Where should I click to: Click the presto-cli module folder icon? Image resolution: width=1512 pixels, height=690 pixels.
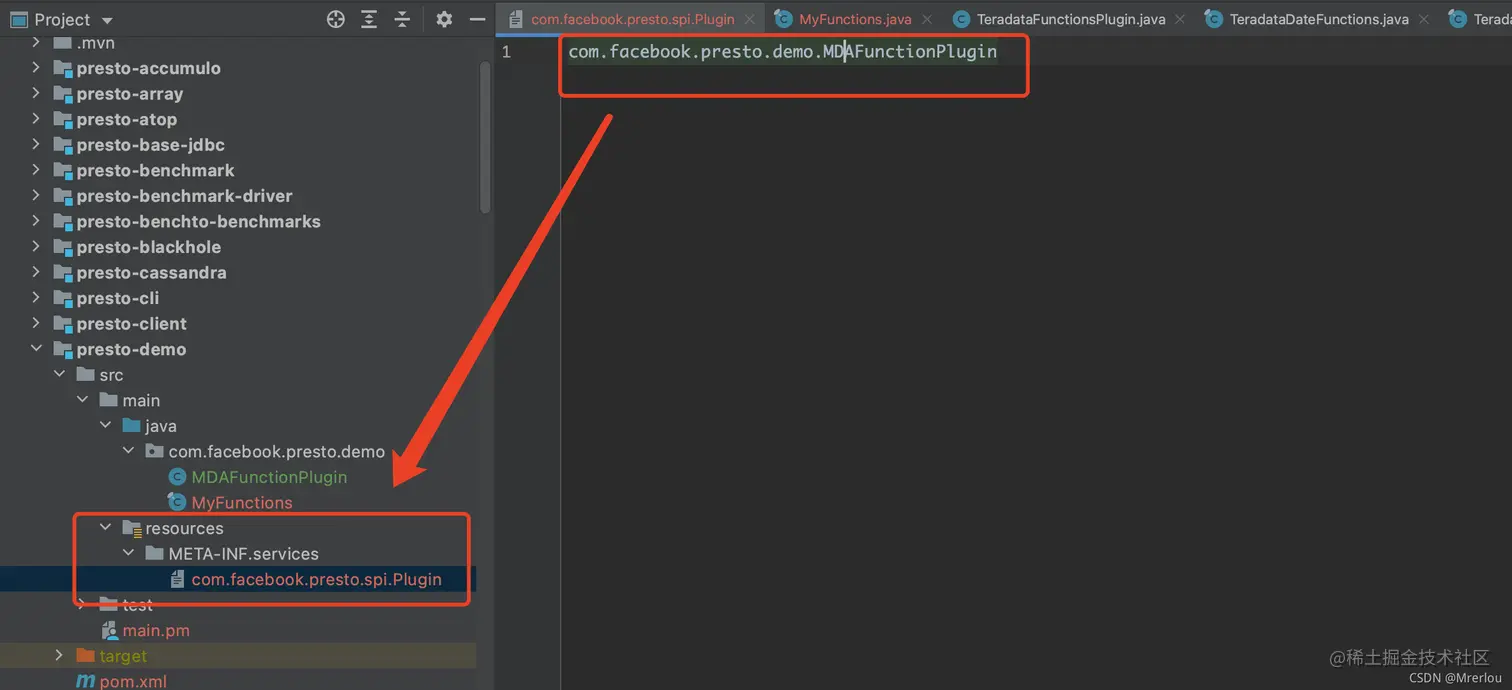tap(63, 298)
